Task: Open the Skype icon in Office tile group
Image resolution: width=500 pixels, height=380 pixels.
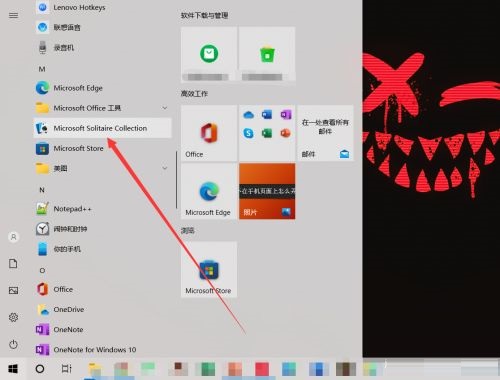Action: [249, 133]
